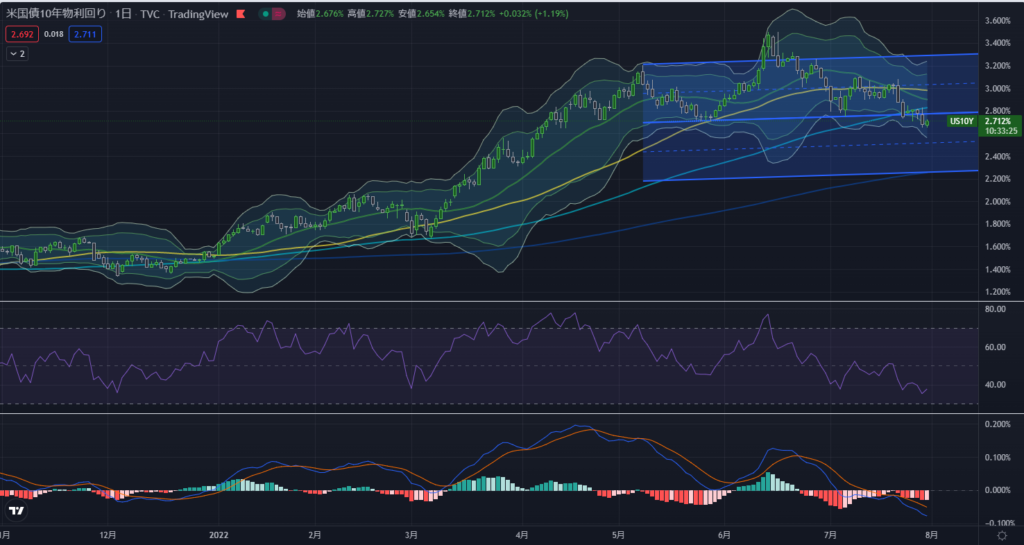The image size is (1024, 545).
Task: Click the 2022 label on time axis
Action: point(220,535)
